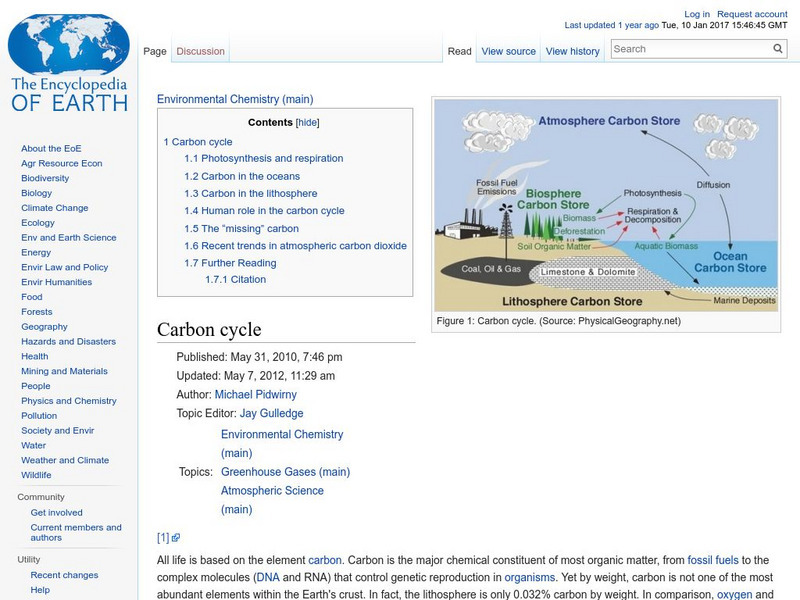Jump to 1.6 Recent trends in atmospheric carbon dioxide
The image size is (800, 600).
coord(295,245)
